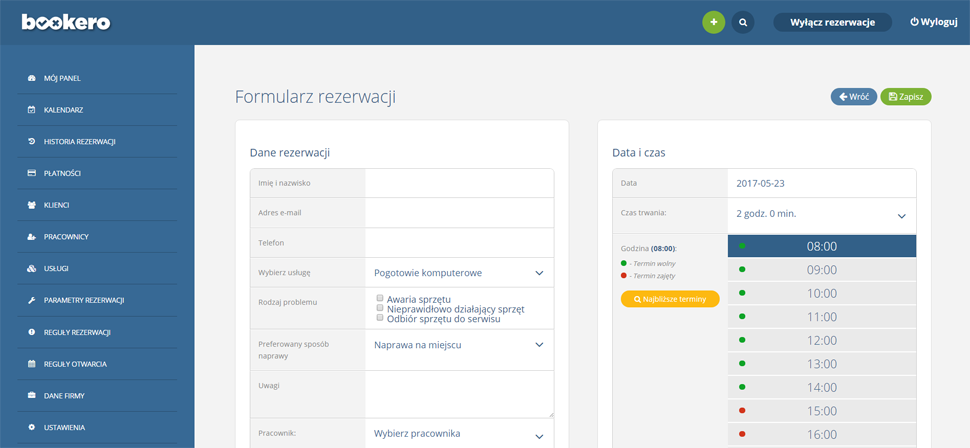Tick Odbiór sprzętu do serwisu checkbox
Screen dimensions: 970x448
click(380, 317)
